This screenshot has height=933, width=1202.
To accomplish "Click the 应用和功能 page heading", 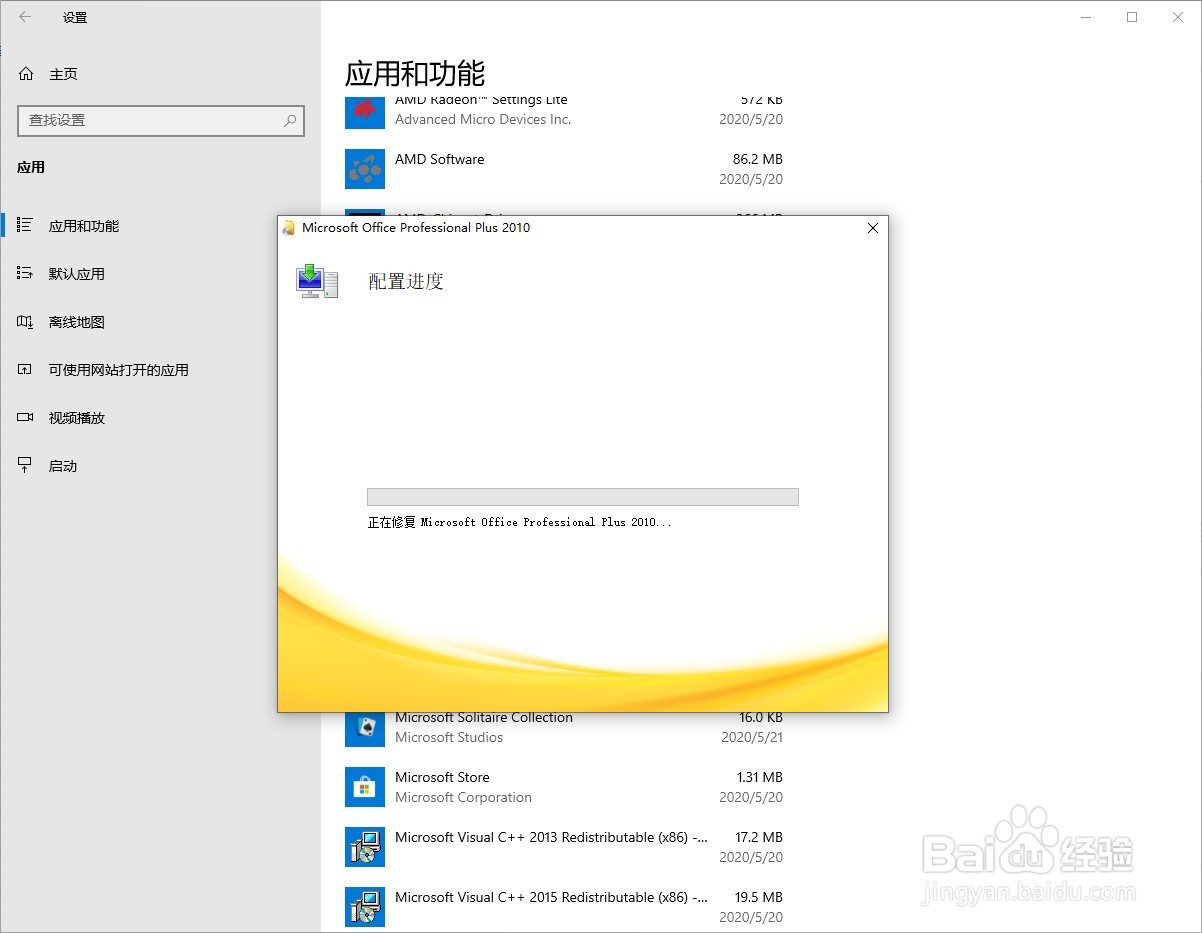I will pos(415,74).
